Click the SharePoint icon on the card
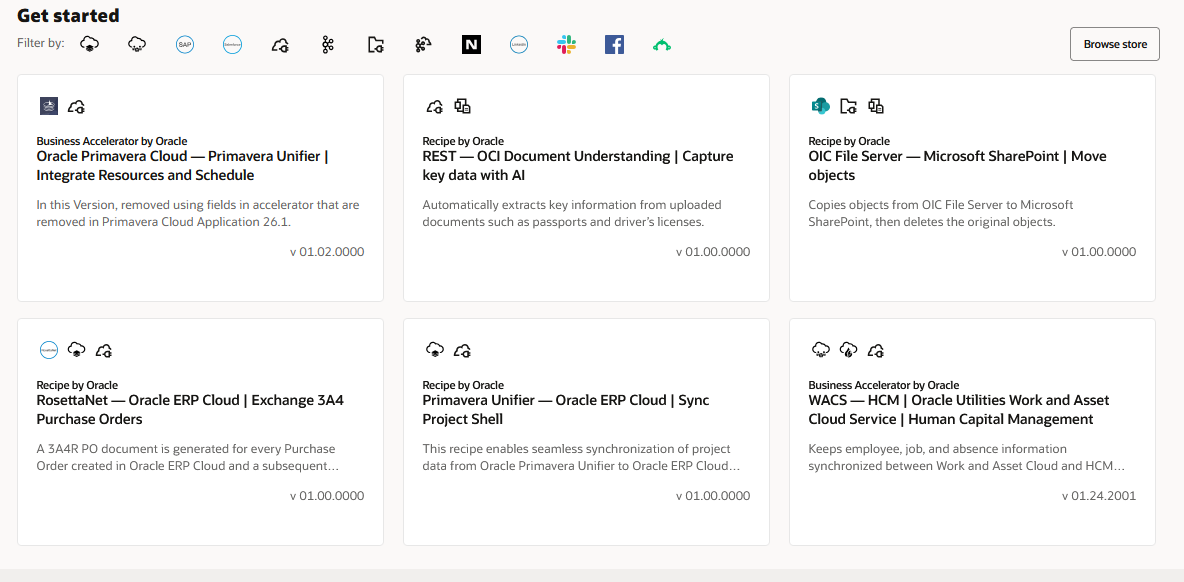This screenshot has height=582, width=1184. tap(820, 106)
